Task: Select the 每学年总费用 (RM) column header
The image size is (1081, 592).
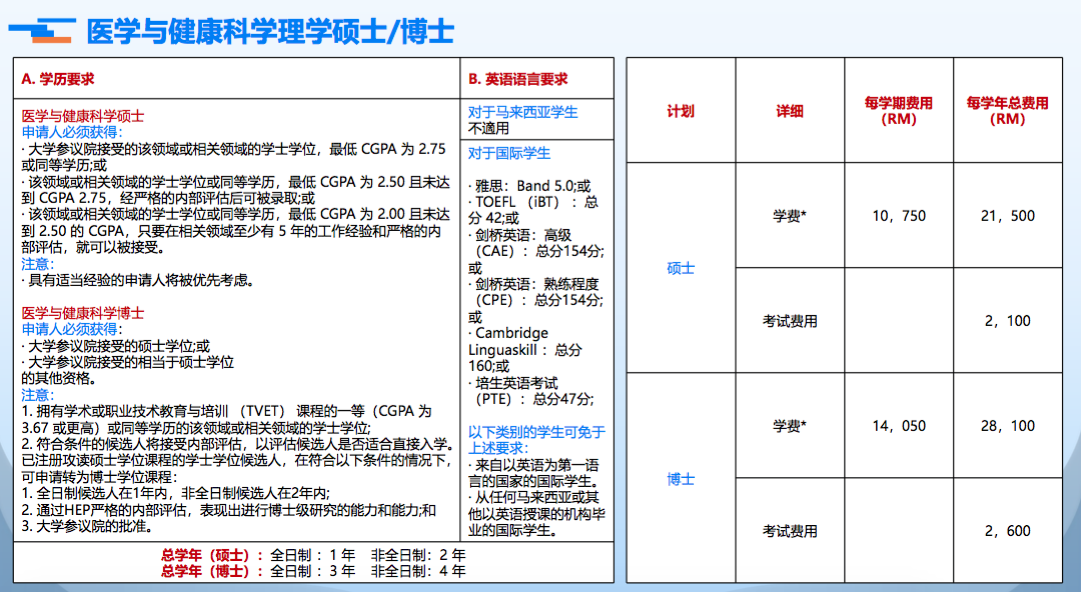Action: 1007,111
